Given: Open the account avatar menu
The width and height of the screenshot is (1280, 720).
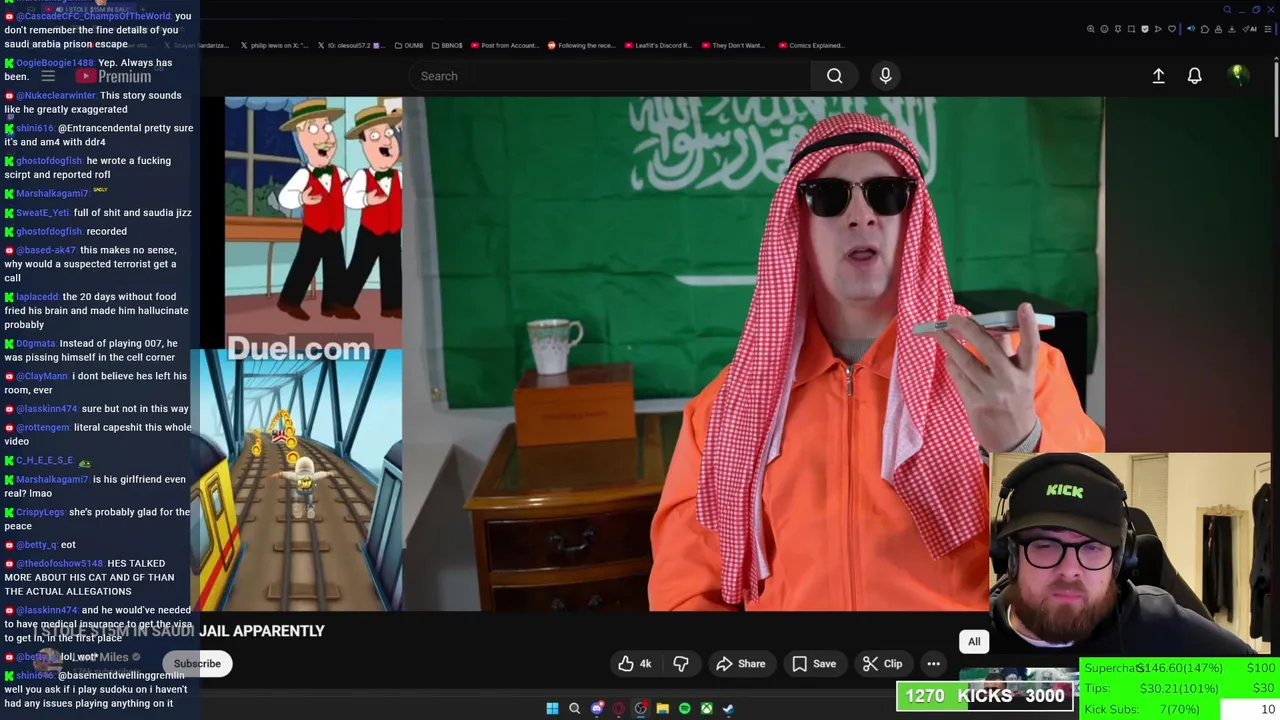Looking at the screenshot, I should (1238, 75).
